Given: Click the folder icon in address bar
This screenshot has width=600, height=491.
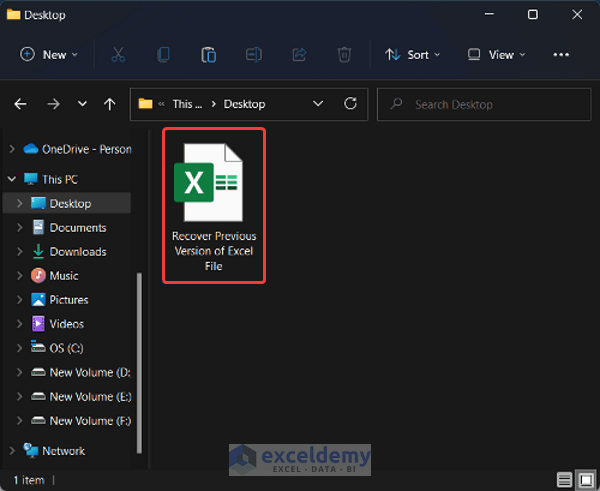Looking at the screenshot, I should point(145,104).
